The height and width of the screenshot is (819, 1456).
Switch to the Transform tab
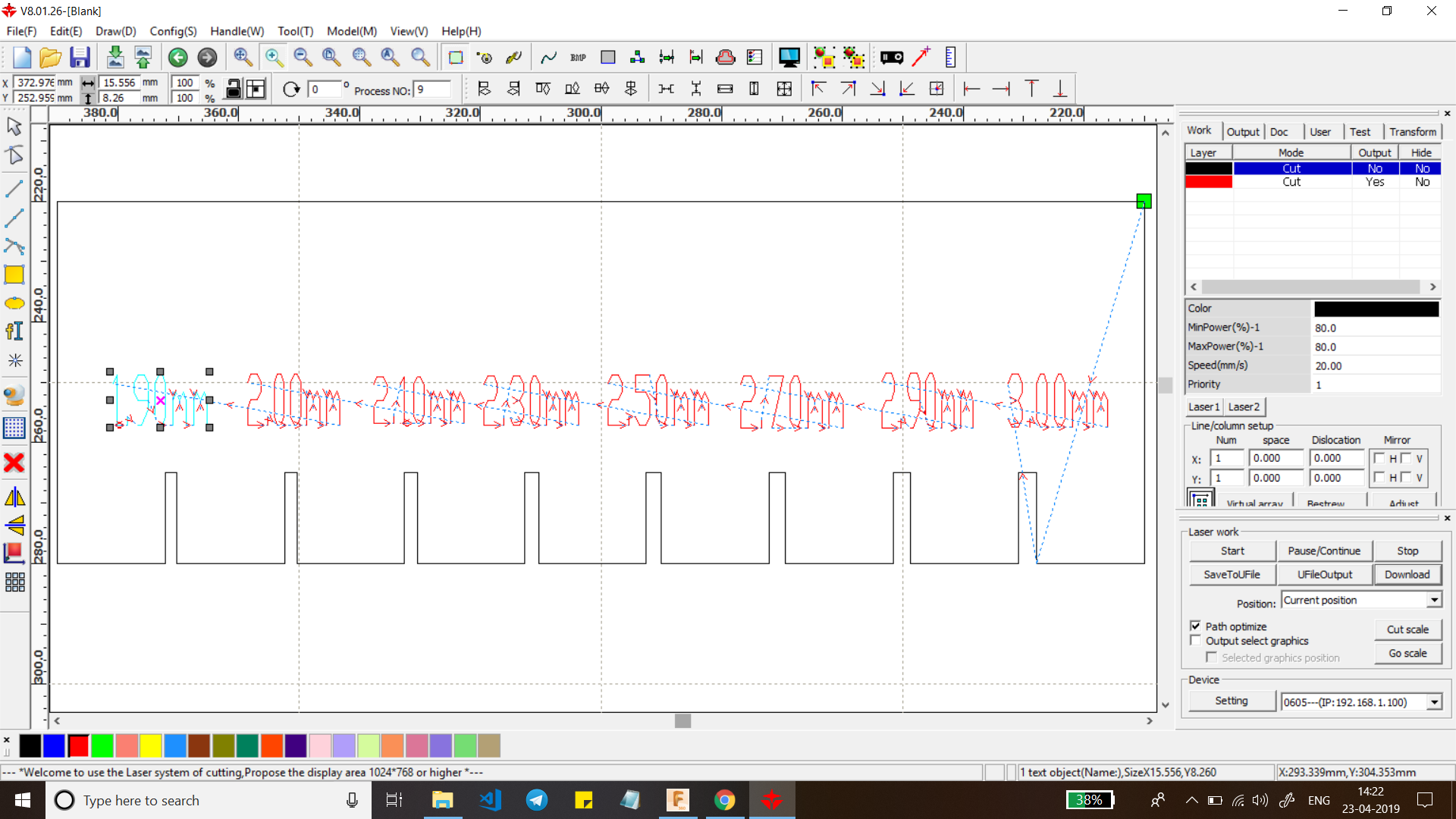1412,131
